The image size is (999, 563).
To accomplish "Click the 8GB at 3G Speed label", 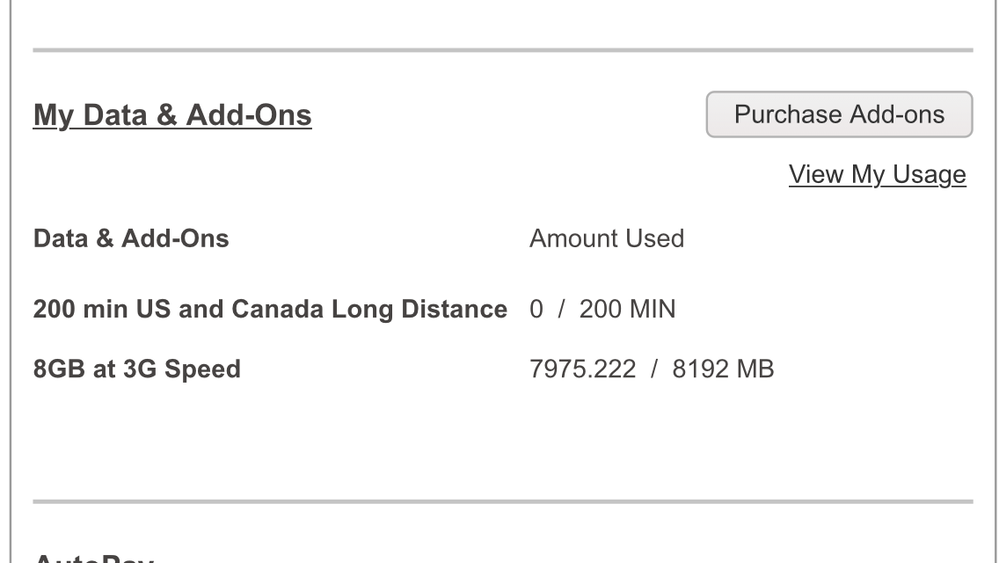I will (137, 369).
